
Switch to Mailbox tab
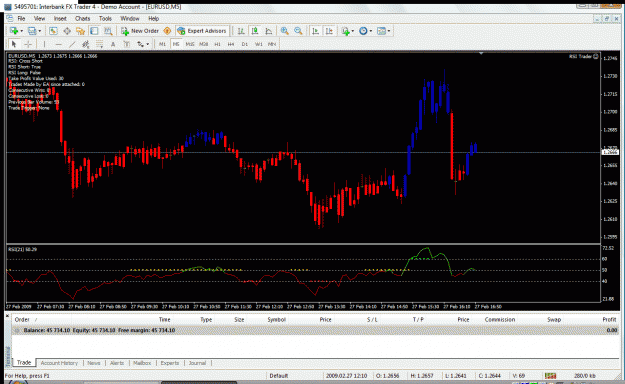tap(142, 363)
